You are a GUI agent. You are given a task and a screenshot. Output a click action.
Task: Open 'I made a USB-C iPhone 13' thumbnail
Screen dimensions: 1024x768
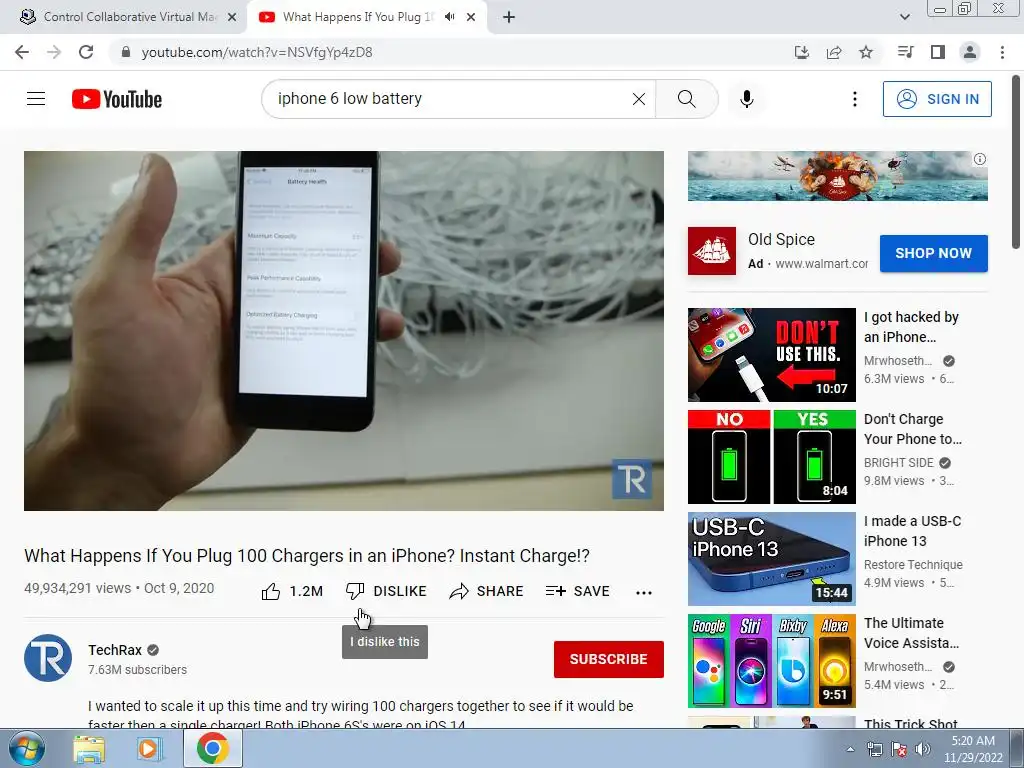point(771,558)
